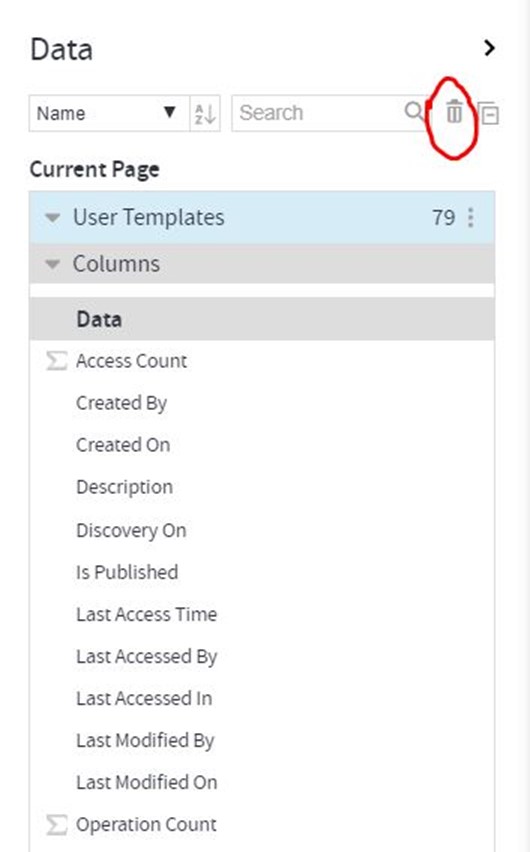Click sigma icon next to Operation Count
The image size is (530, 852).
[x=57, y=824]
